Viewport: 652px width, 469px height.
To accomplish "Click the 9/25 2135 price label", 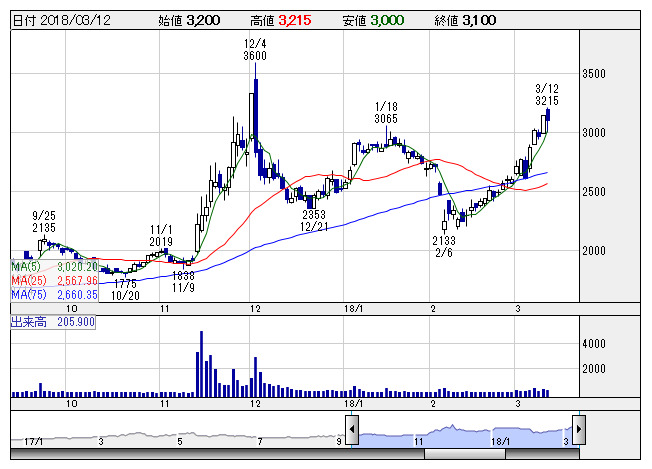I will 44,221.
